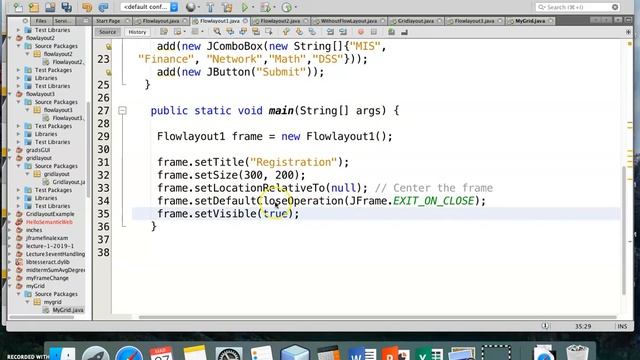Click the Redo toolbar icon

pos(103,7)
